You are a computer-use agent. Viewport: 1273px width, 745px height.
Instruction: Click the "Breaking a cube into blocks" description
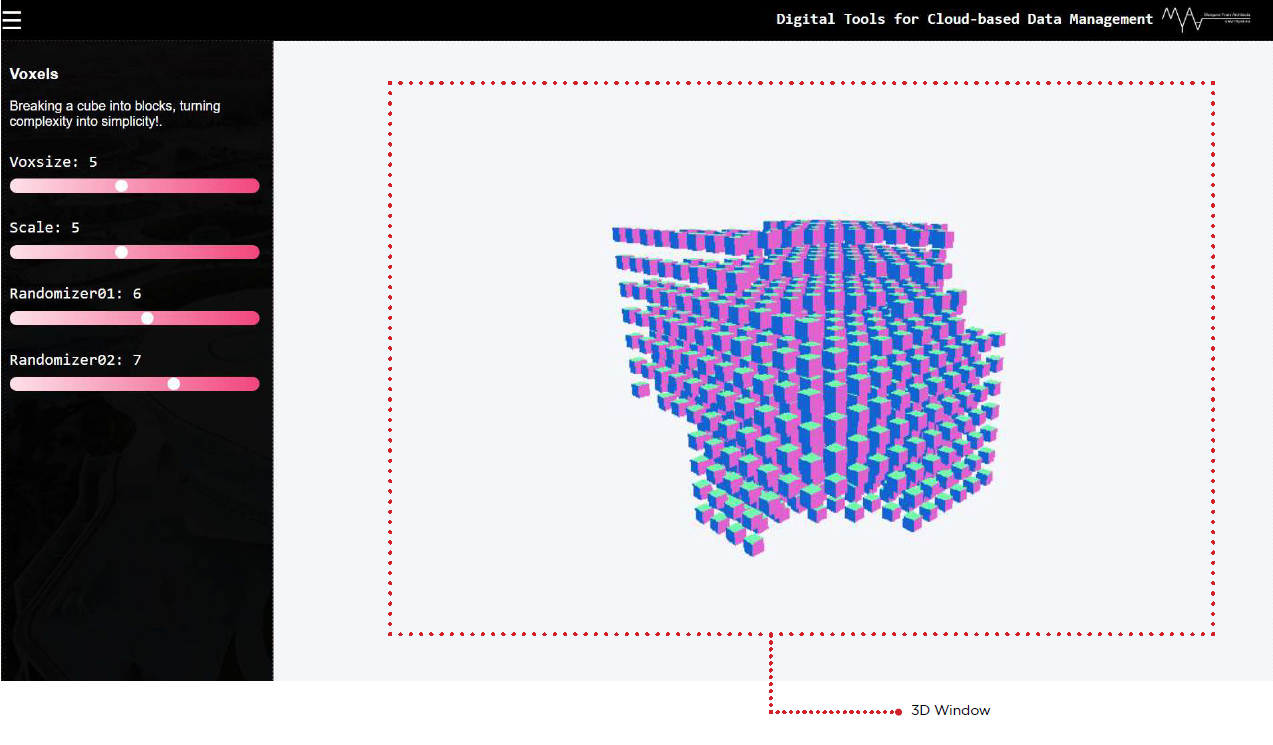[115, 113]
